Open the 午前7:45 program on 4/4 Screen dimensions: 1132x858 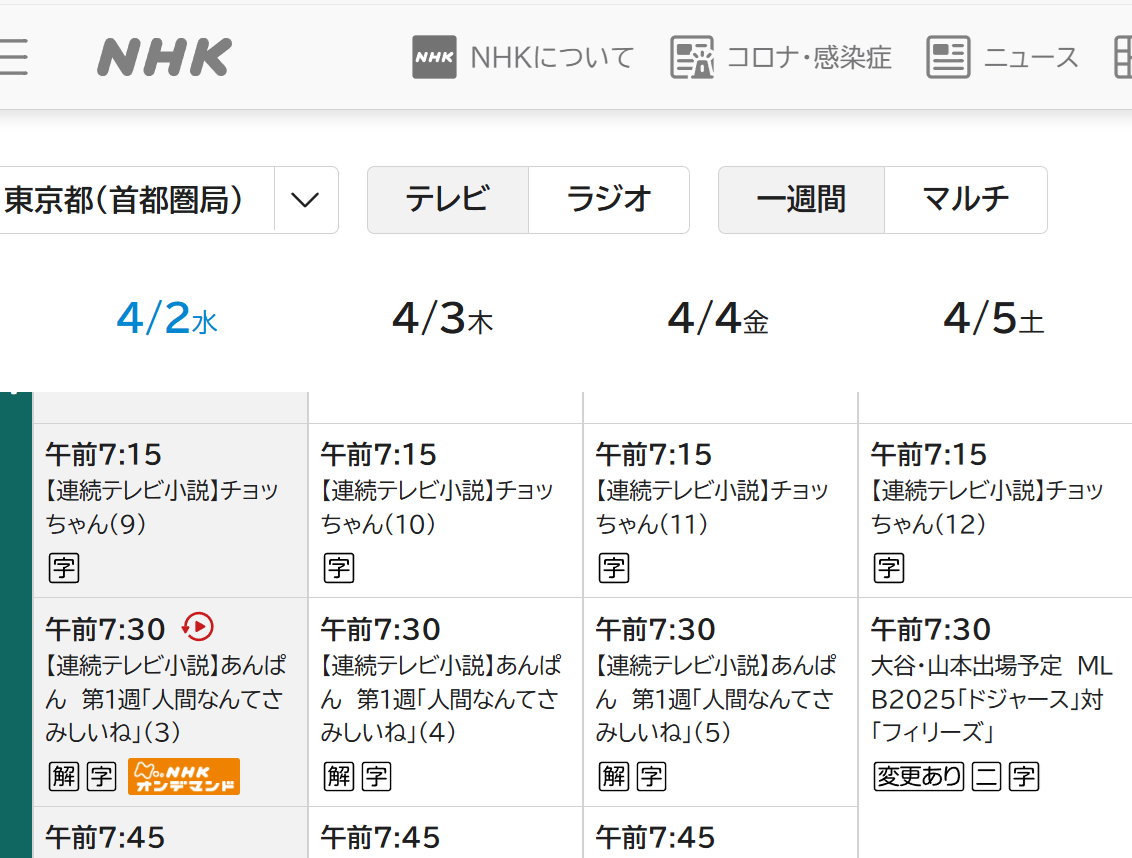coord(720,833)
